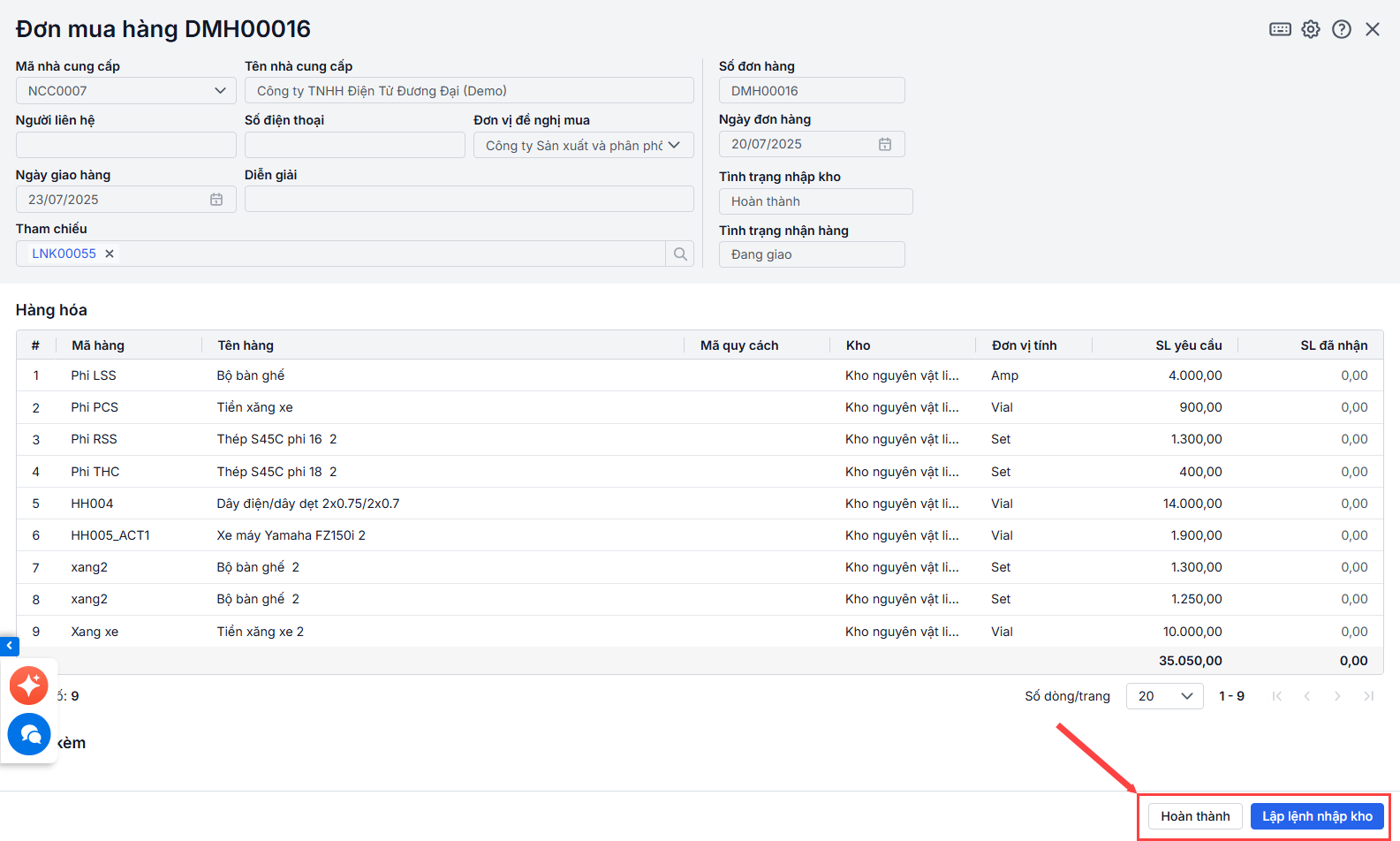Screen dimensions: 1400x841
Task: Expand Mã nhà cung cấp dropdown
Action: tap(220, 91)
